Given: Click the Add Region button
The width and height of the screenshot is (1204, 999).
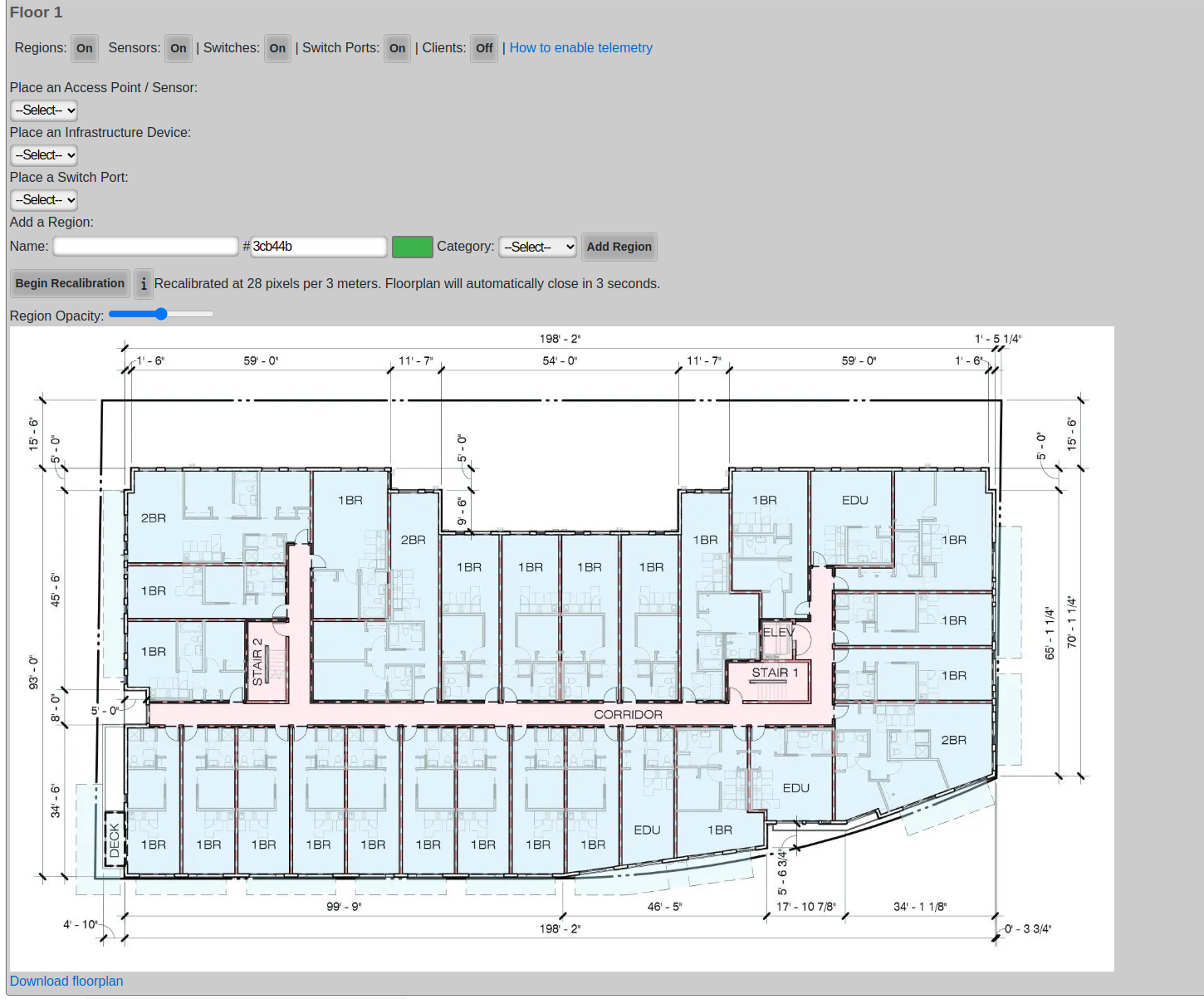Looking at the screenshot, I should click(619, 247).
